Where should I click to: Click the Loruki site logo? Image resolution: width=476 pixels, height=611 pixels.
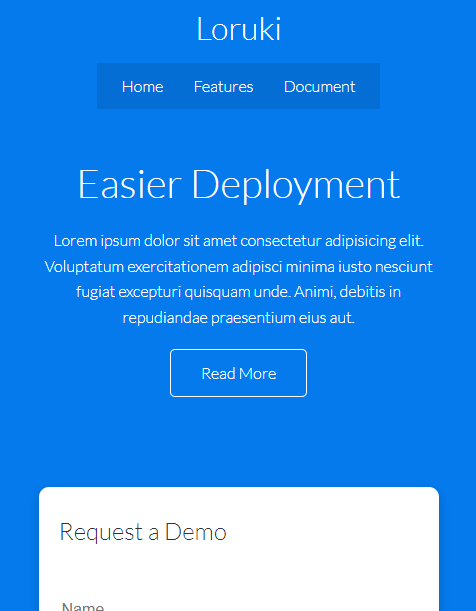point(238,29)
